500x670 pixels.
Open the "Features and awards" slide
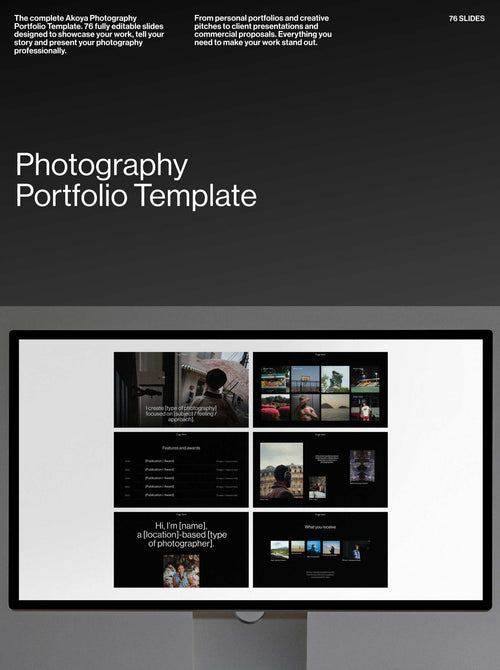coord(181,470)
